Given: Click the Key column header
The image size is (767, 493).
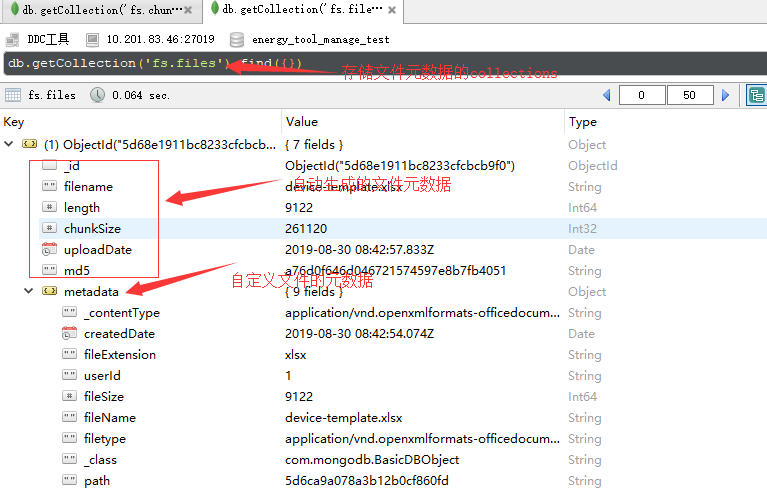Looking at the screenshot, I should (14, 122).
